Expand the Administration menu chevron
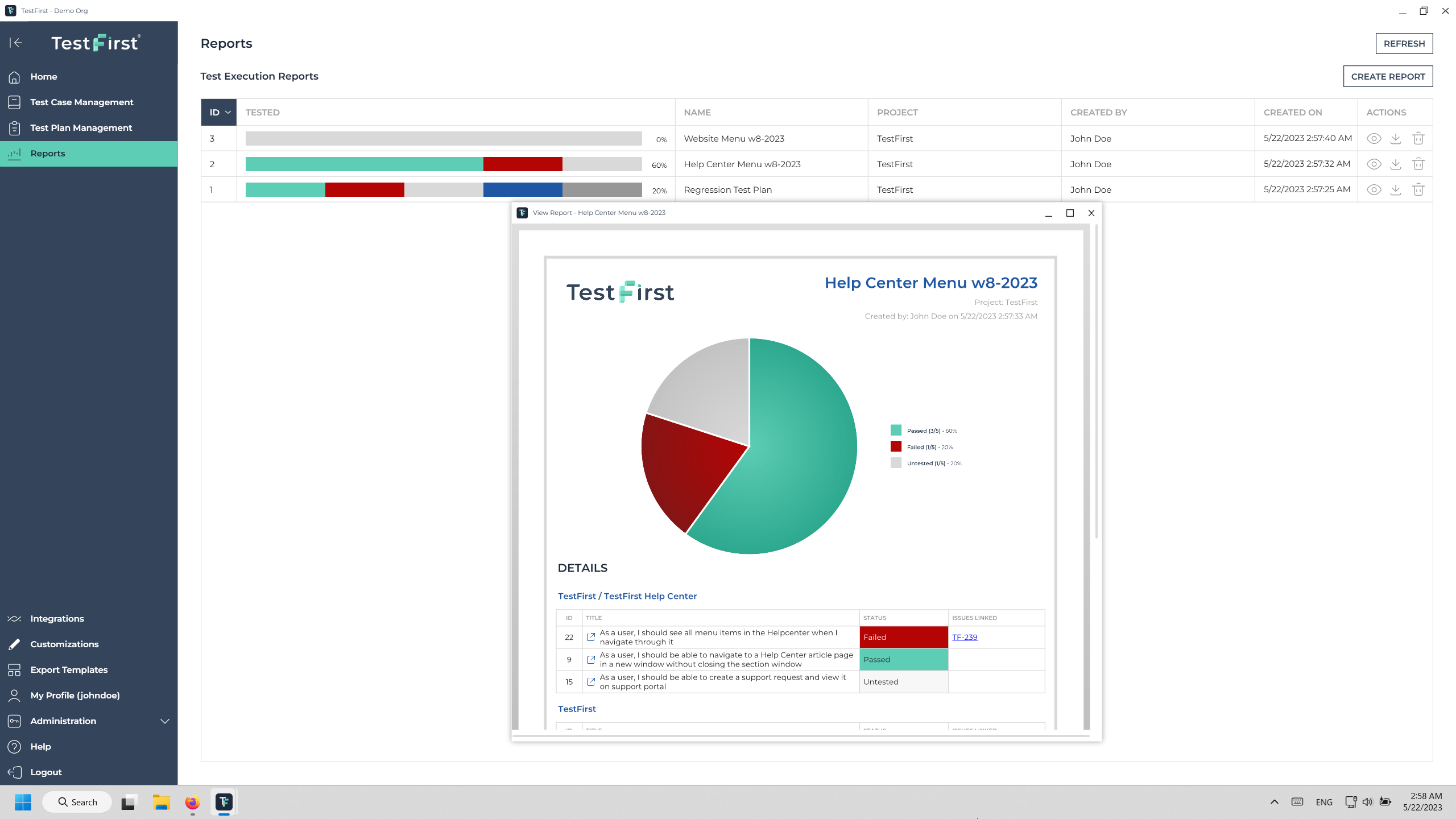 (165, 721)
